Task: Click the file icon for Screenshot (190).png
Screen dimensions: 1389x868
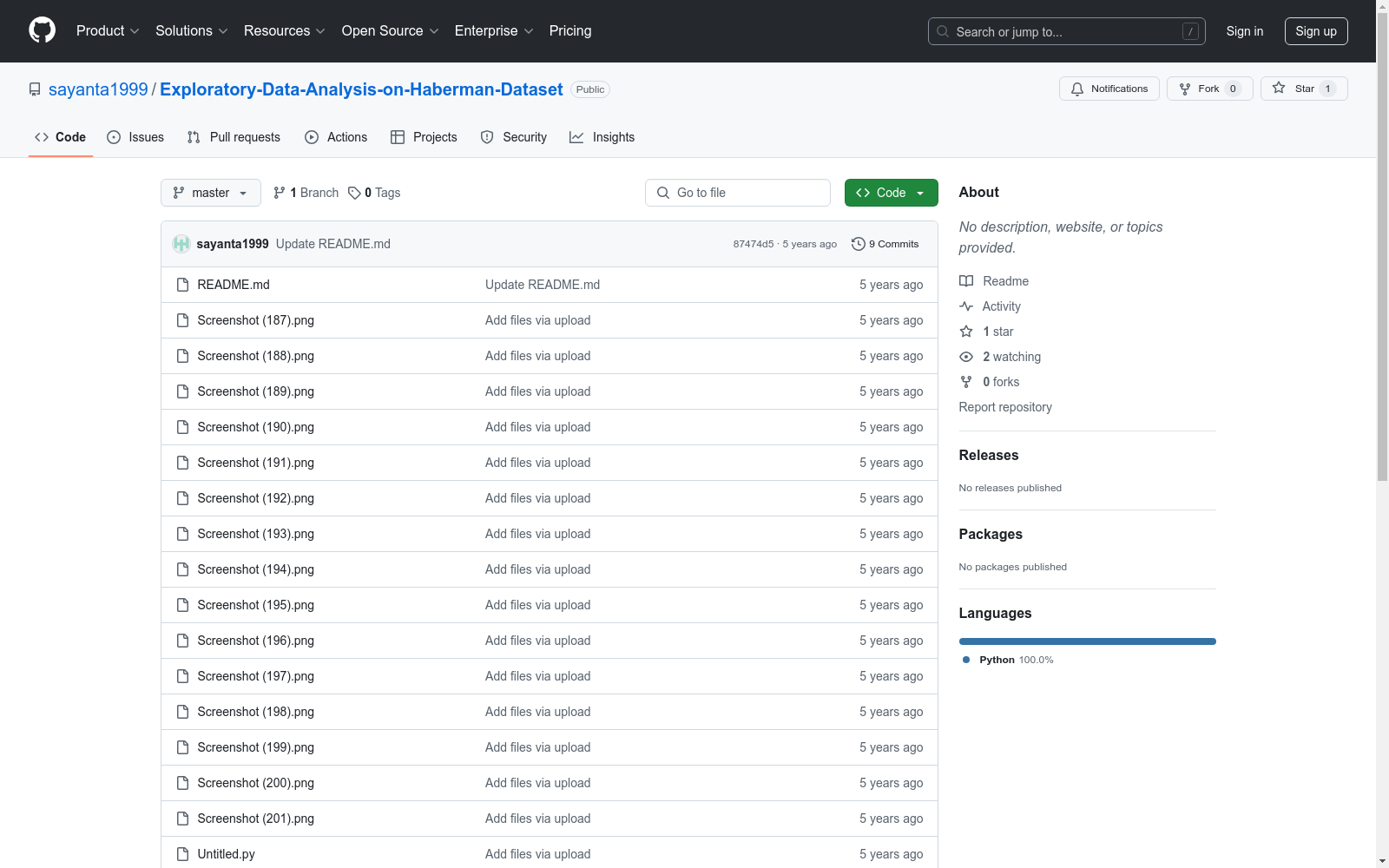Action: click(182, 427)
